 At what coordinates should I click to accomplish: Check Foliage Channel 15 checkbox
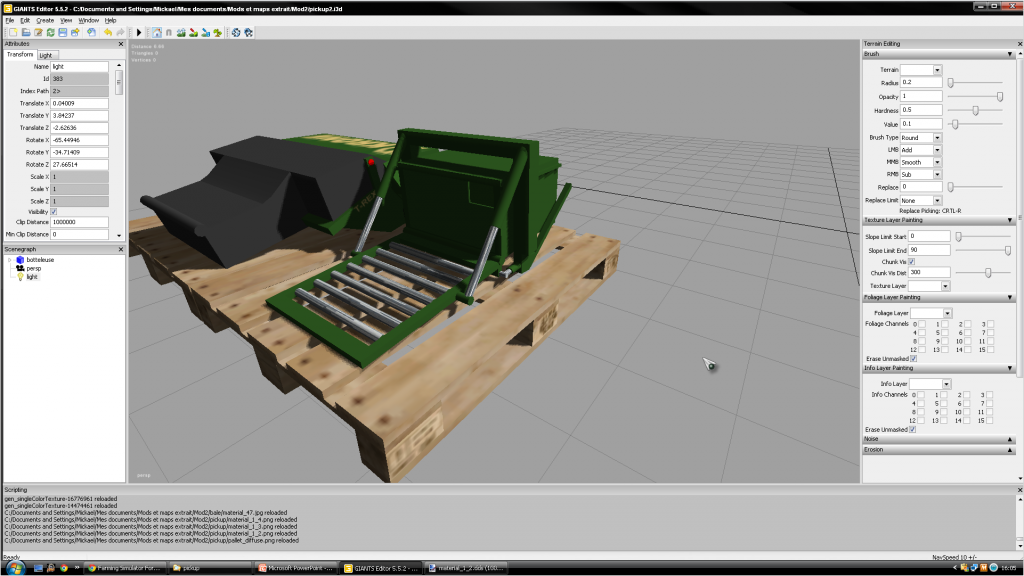click(991, 350)
